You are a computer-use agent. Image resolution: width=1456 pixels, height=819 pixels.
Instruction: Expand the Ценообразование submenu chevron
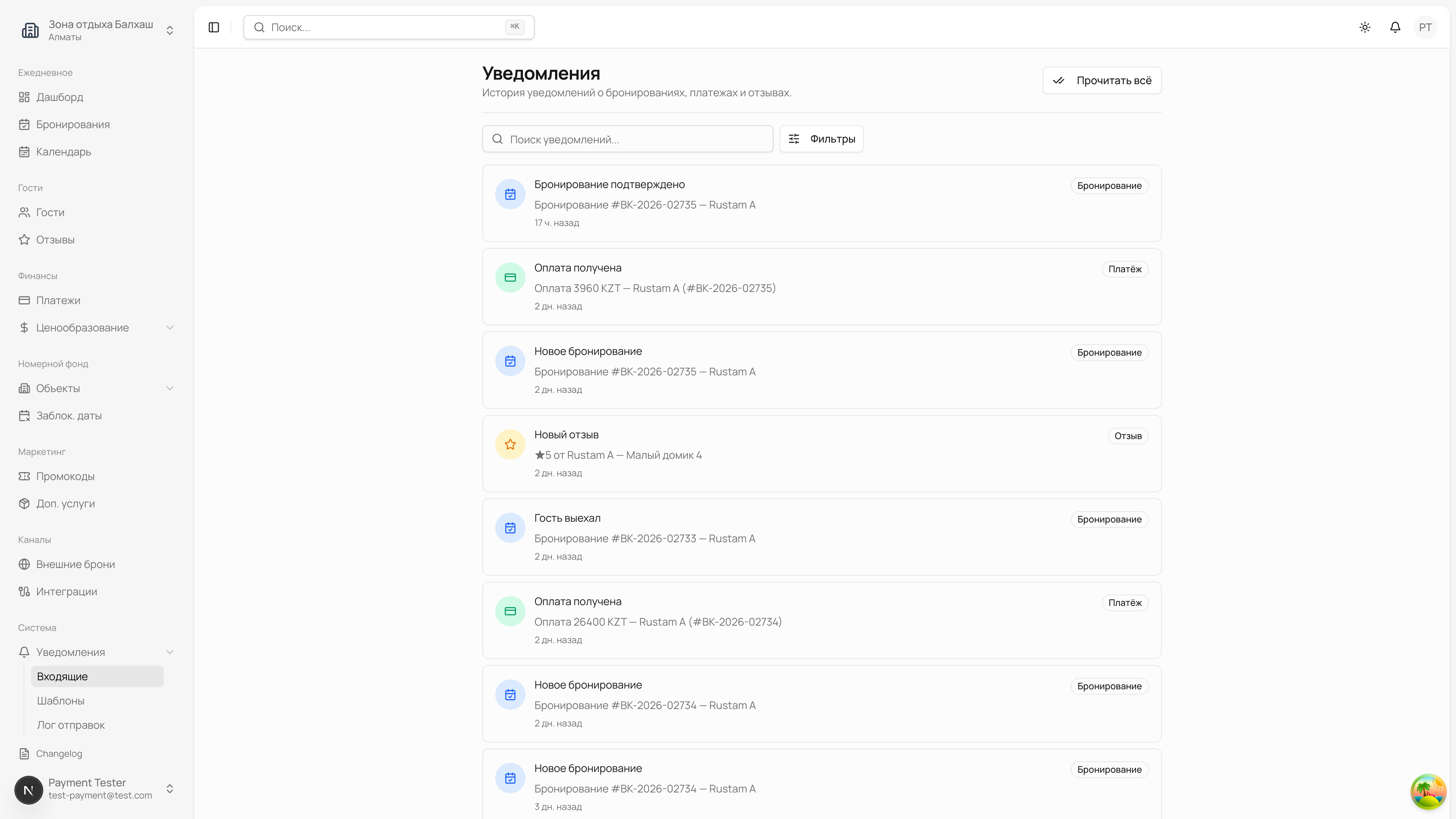[169, 328]
